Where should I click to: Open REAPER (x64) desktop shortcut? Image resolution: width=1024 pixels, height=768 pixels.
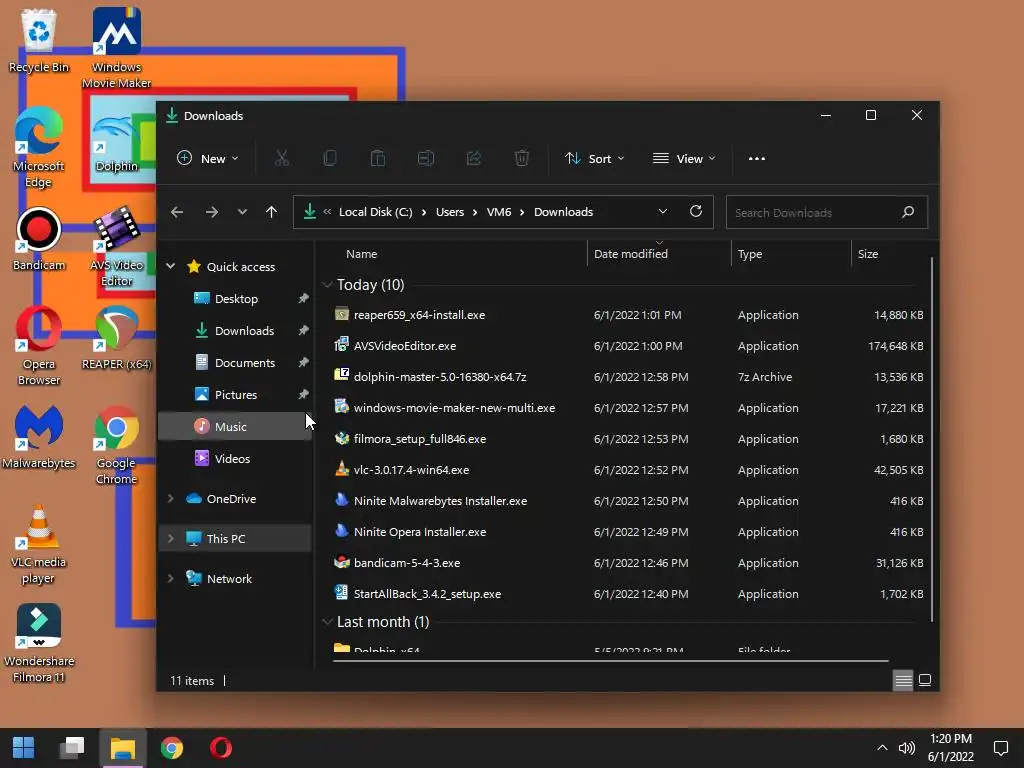pyautogui.click(x=116, y=338)
